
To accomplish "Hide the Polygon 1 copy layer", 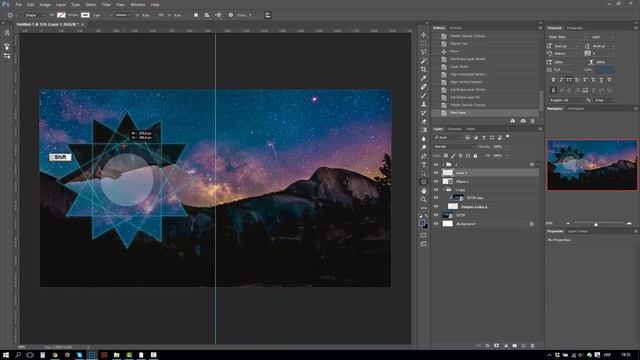I will pos(436,207).
